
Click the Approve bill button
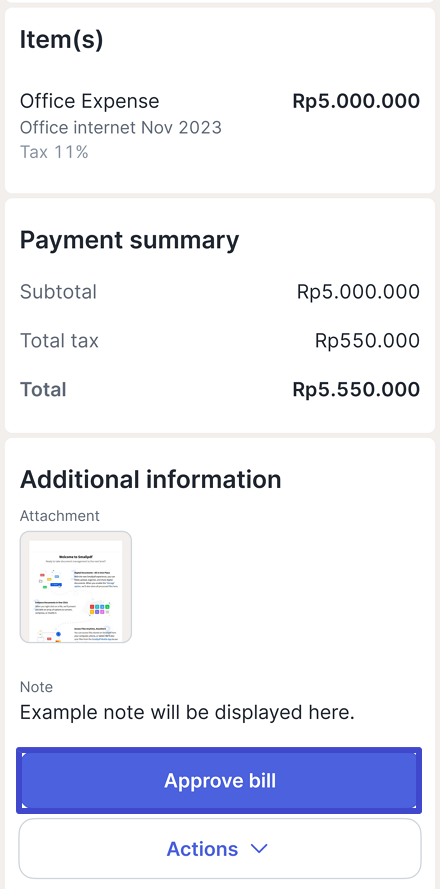pyautogui.click(x=219, y=780)
